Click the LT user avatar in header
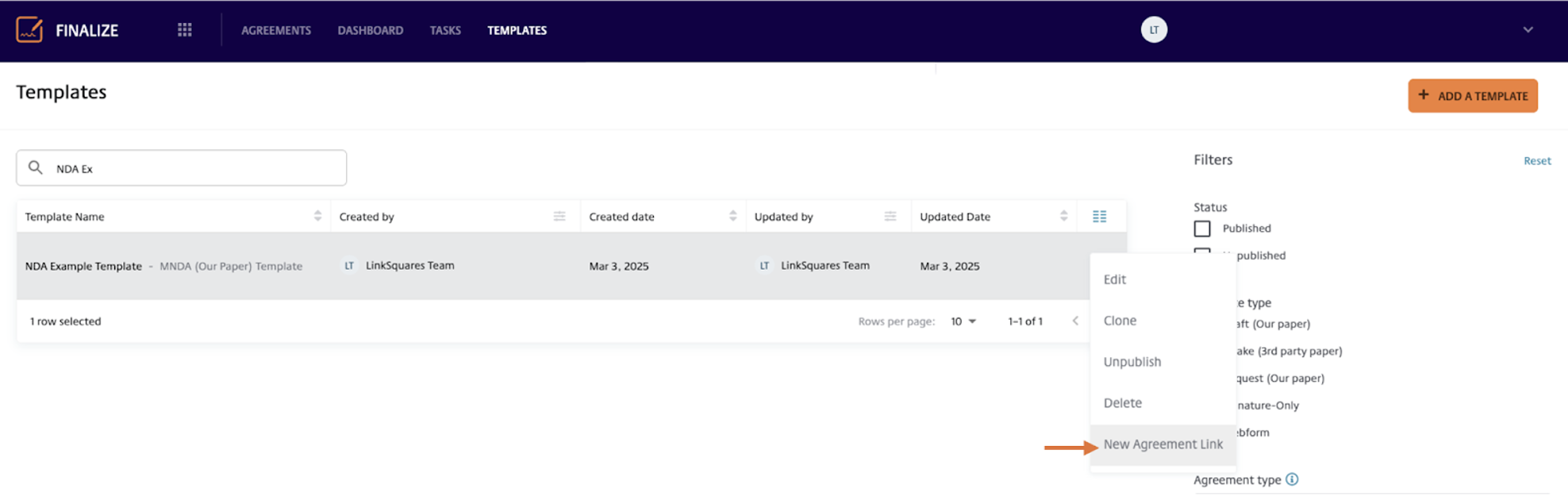 click(1153, 30)
